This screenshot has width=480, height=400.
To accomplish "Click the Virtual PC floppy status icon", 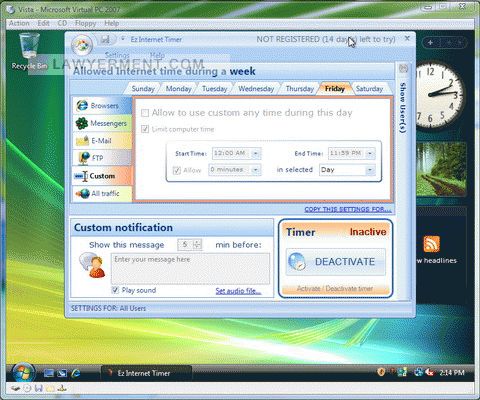I will (x=39, y=389).
